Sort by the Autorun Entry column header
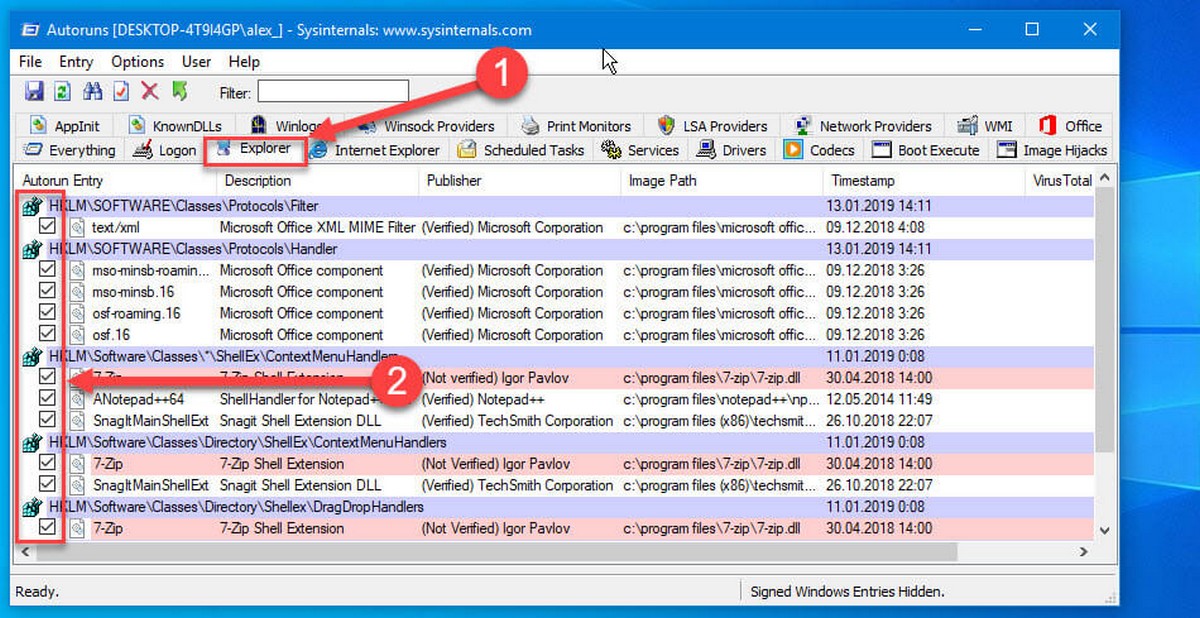 click(116, 181)
